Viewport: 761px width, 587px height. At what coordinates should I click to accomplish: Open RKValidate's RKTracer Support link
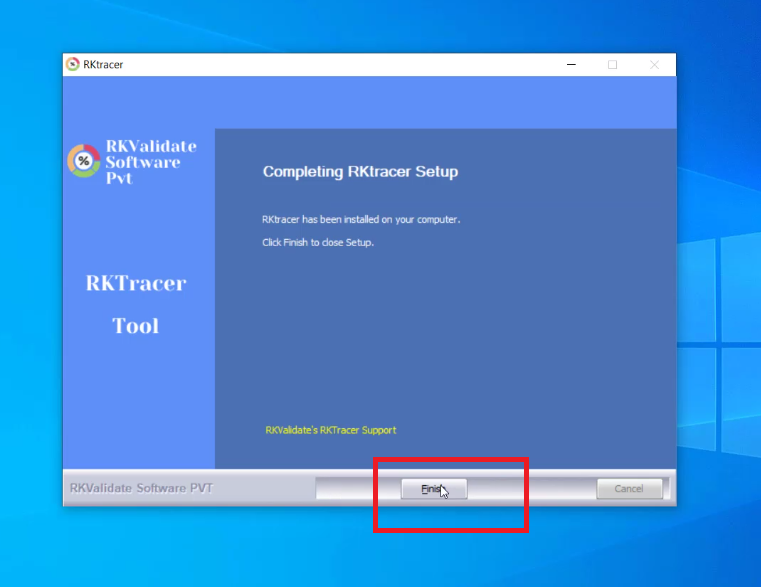point(331,430)
